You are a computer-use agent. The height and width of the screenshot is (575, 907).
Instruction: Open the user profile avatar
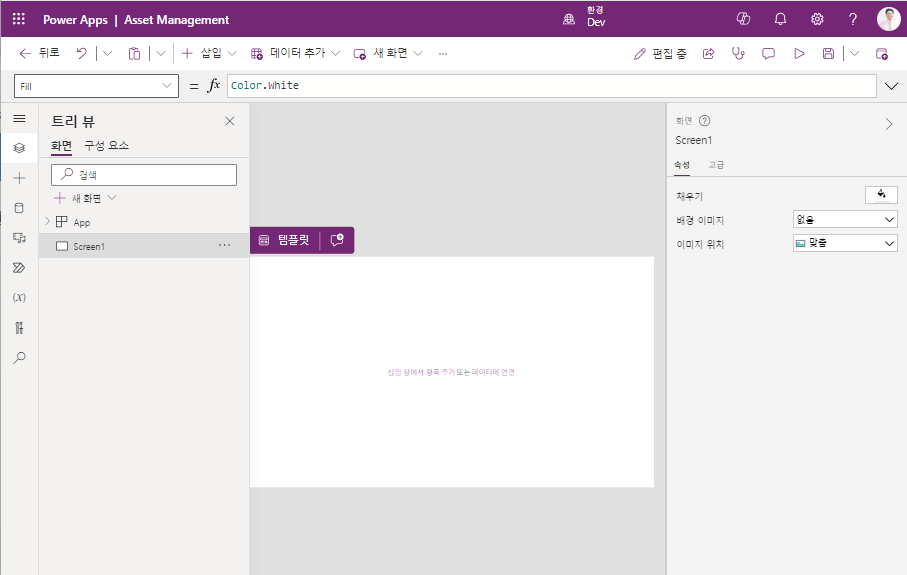[x=888, y=19]
